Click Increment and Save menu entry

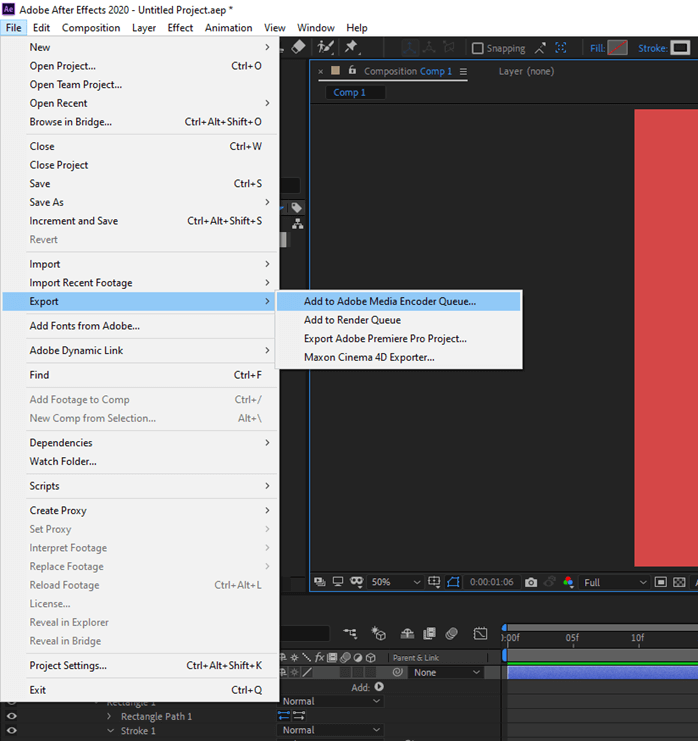click(x=140, y=221)
